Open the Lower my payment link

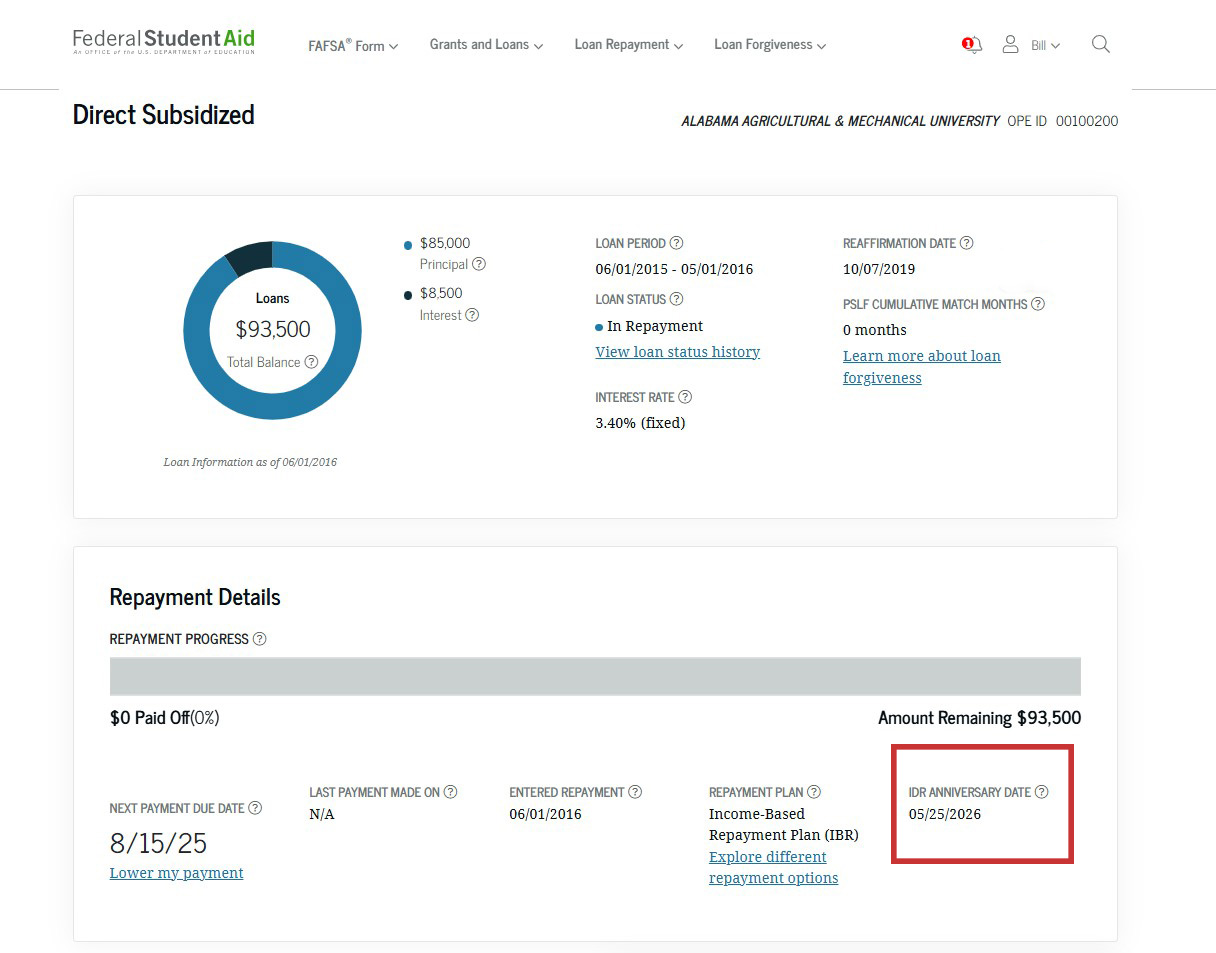coord(176,873)
